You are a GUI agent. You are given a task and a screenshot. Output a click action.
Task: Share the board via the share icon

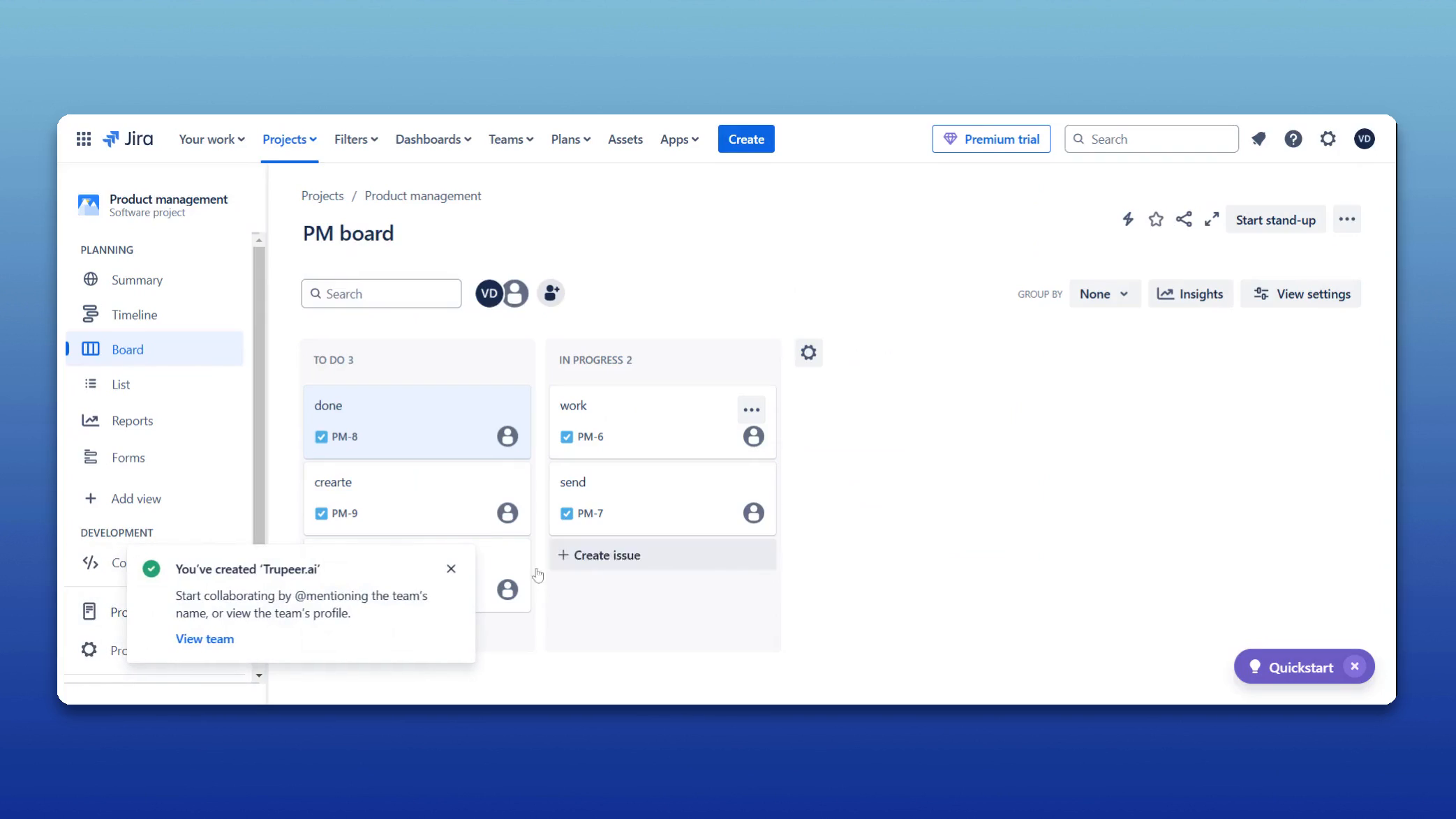[x=1184, y=218]
